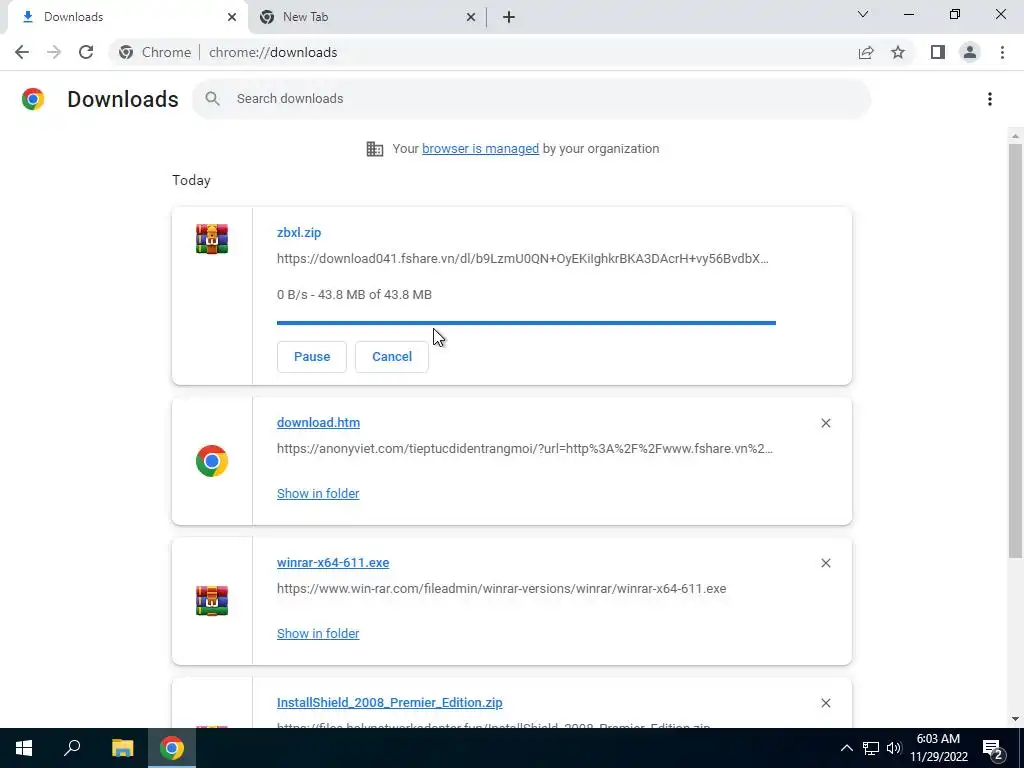Screen dimensions: 1024x768
Task: Open a new tab with plus button
Action: click(x=509, y=17)
